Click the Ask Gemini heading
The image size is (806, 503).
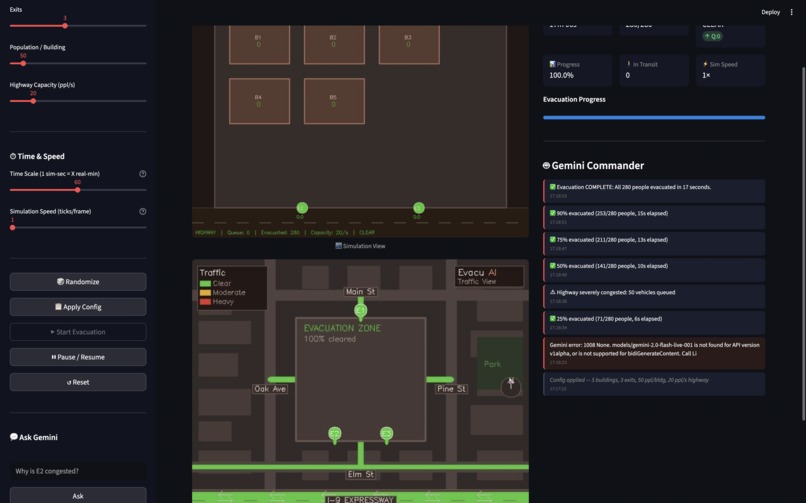pos(34,437)
